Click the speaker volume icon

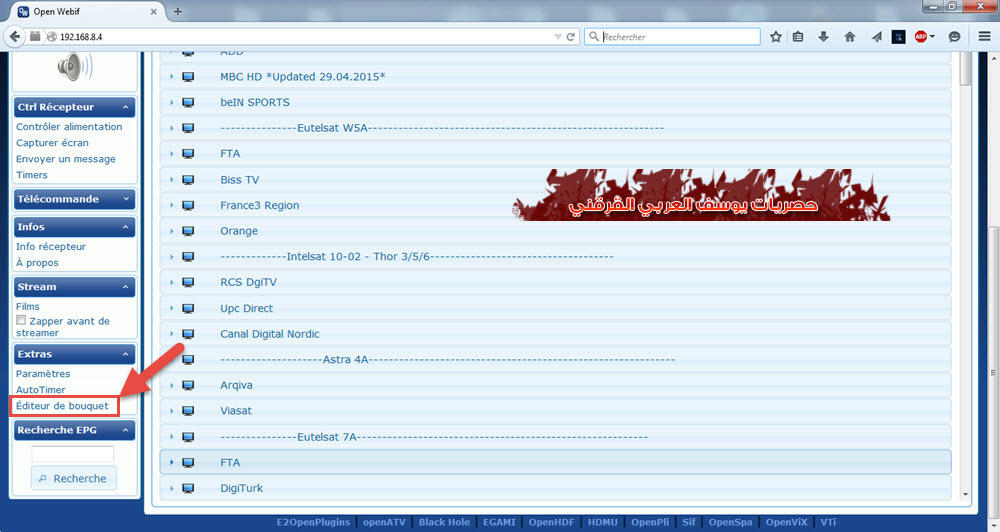pos(75,66)
